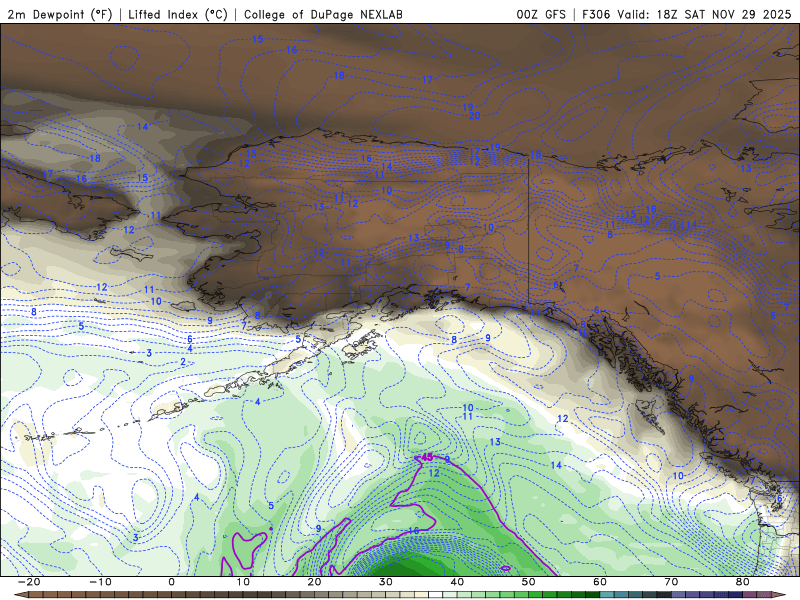The height and width of the screenshot is (600, 800).
Task: Click the "Valid: 18Z SAT NOV 29 2025" text
Action: [704, 14]
